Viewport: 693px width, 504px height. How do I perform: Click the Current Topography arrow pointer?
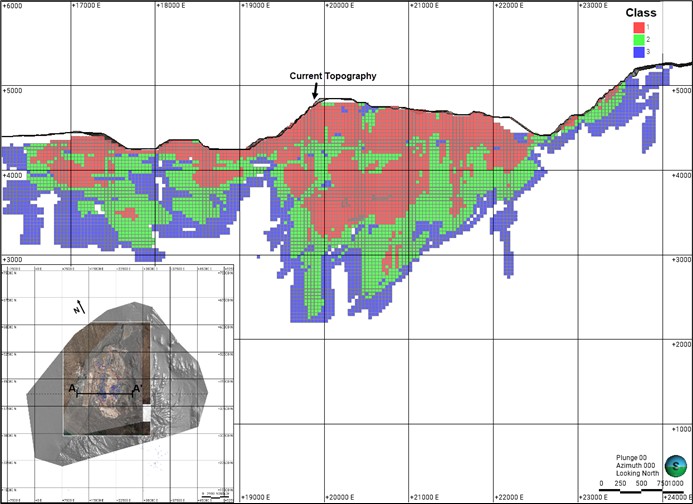[x=315, y=91]
